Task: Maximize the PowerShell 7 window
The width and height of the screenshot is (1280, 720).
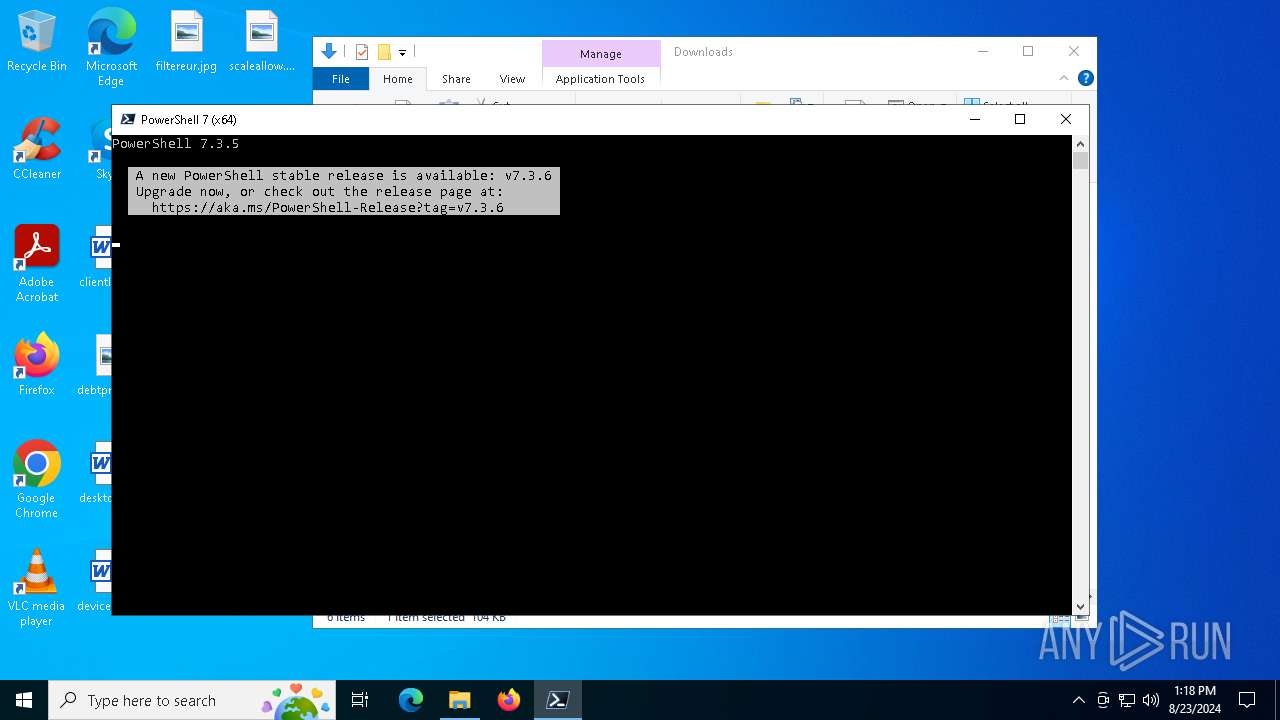Action: [1020, 119]
